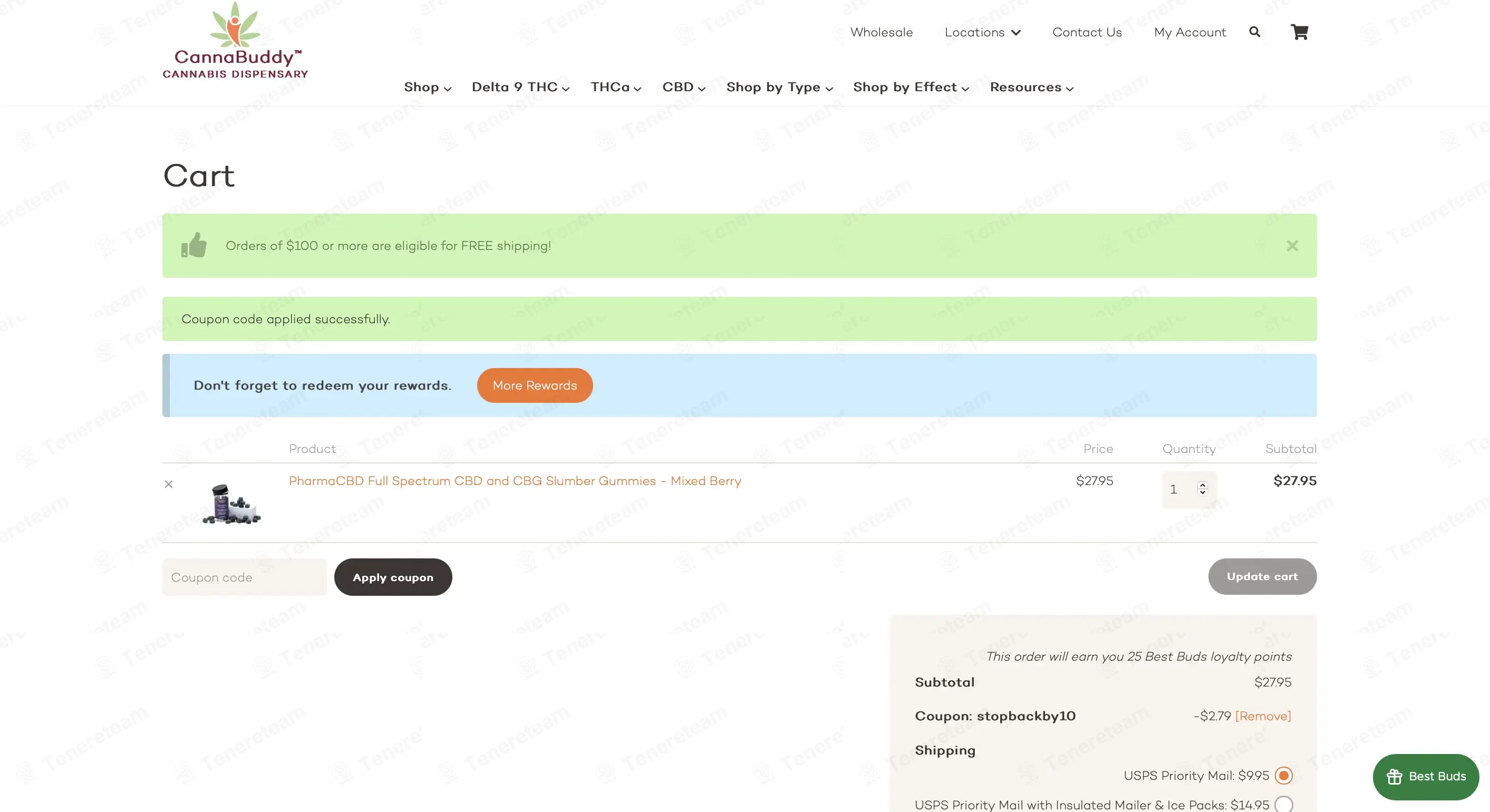Screen dimensions: 1490x812
Task: Expand the THCa menu
Action: (616, 88)
